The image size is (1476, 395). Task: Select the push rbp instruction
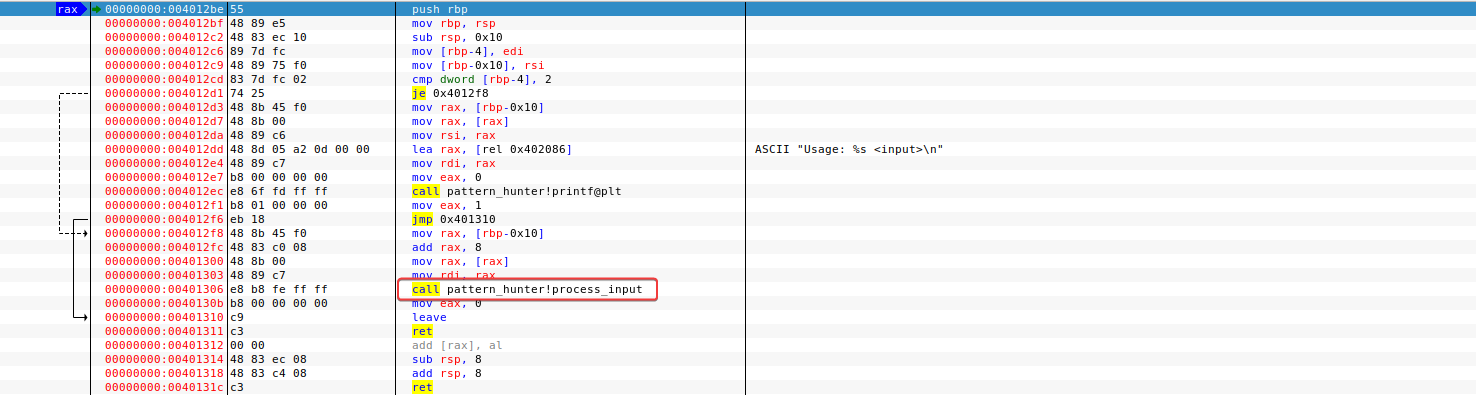click(438, 9)
